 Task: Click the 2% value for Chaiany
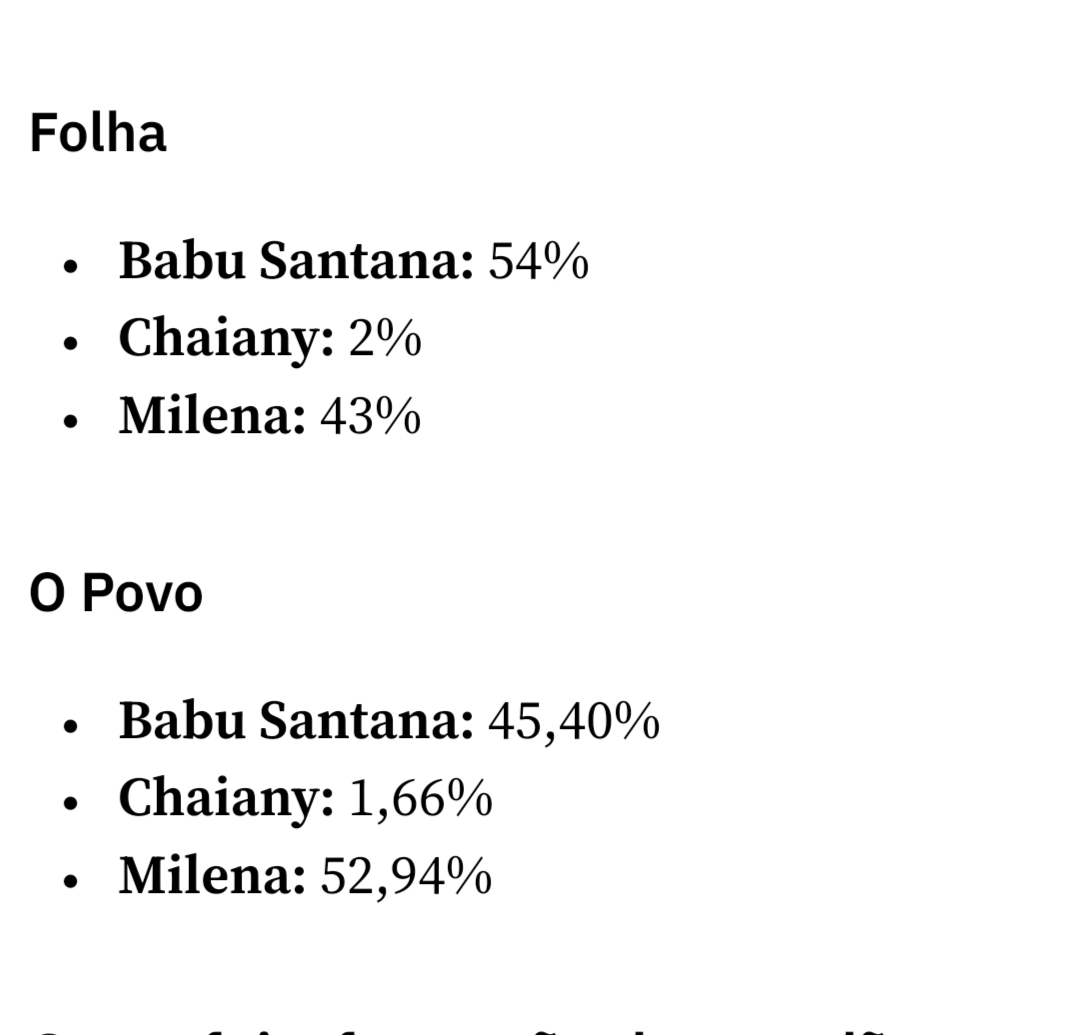(x=385, y=339)
